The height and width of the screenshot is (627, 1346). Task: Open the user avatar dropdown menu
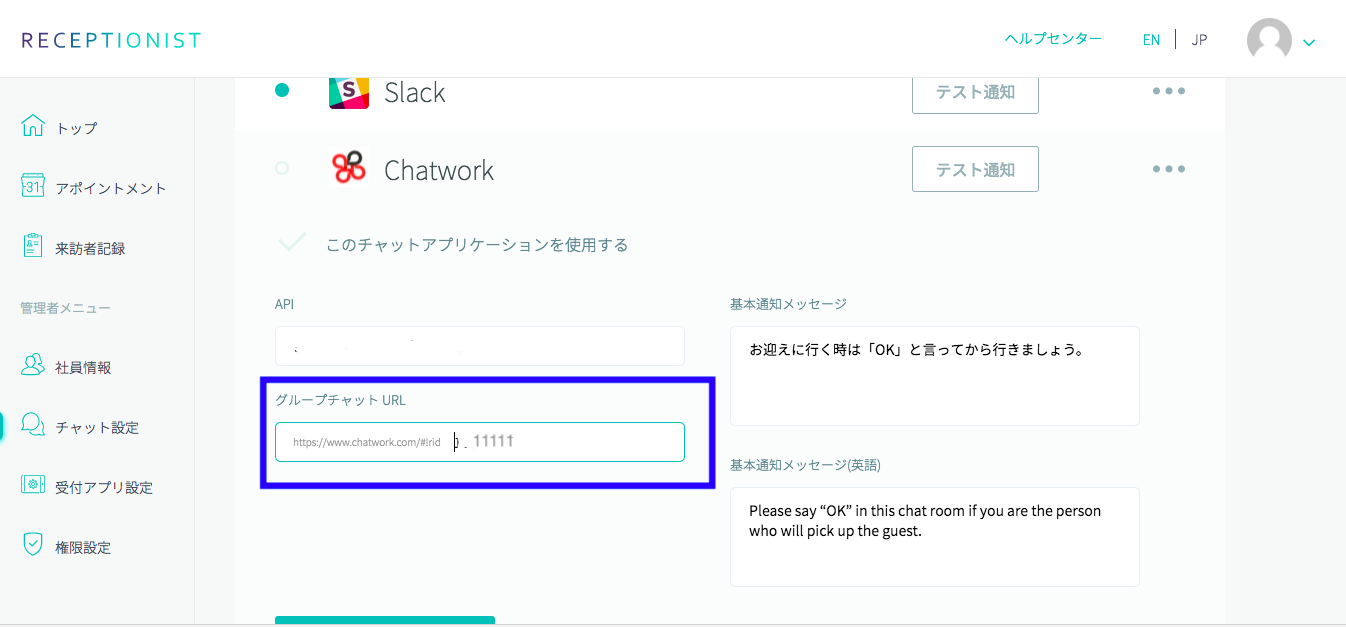point(1280,41)
